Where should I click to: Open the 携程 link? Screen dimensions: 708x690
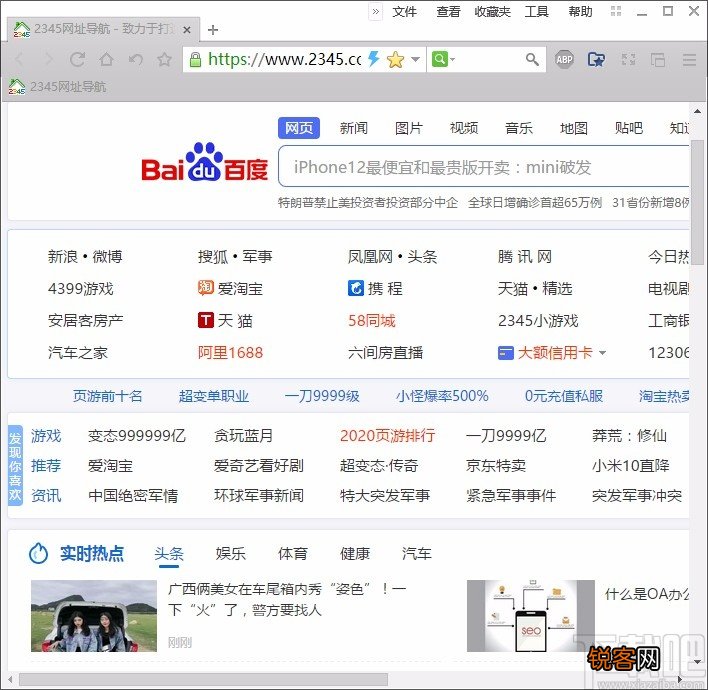coord(375,288)
